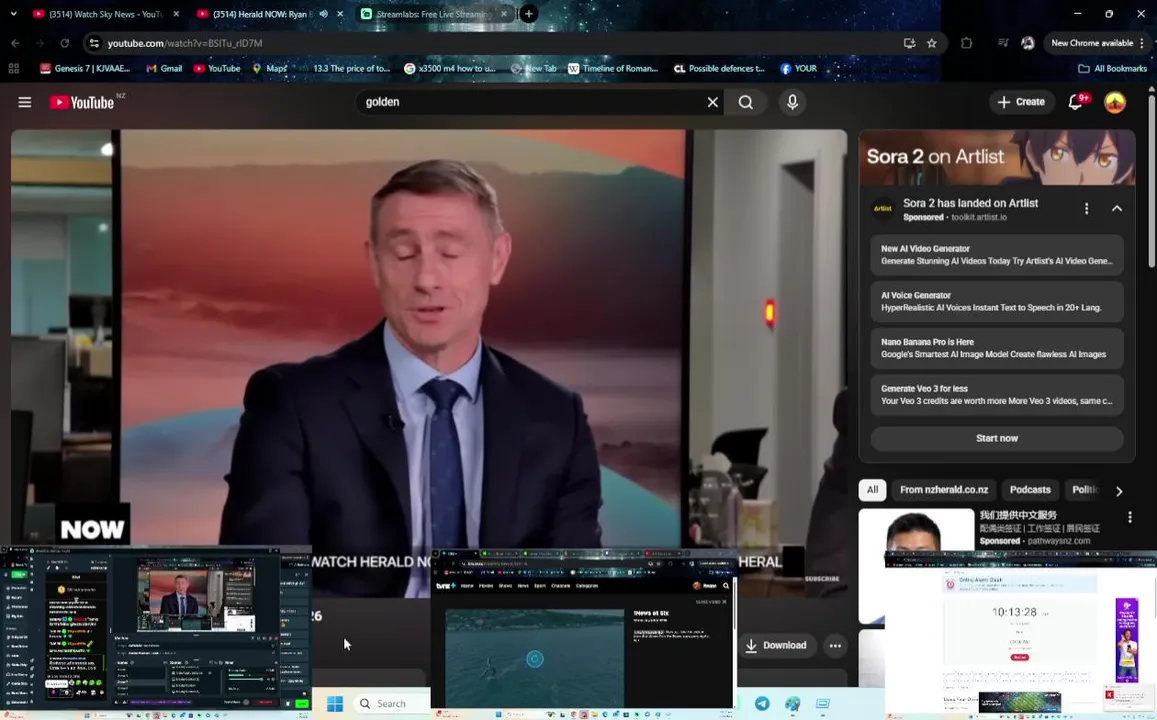Open Gmail bookmark
The height and width of the screenshot is (720, 1157).
coord(164,69)
